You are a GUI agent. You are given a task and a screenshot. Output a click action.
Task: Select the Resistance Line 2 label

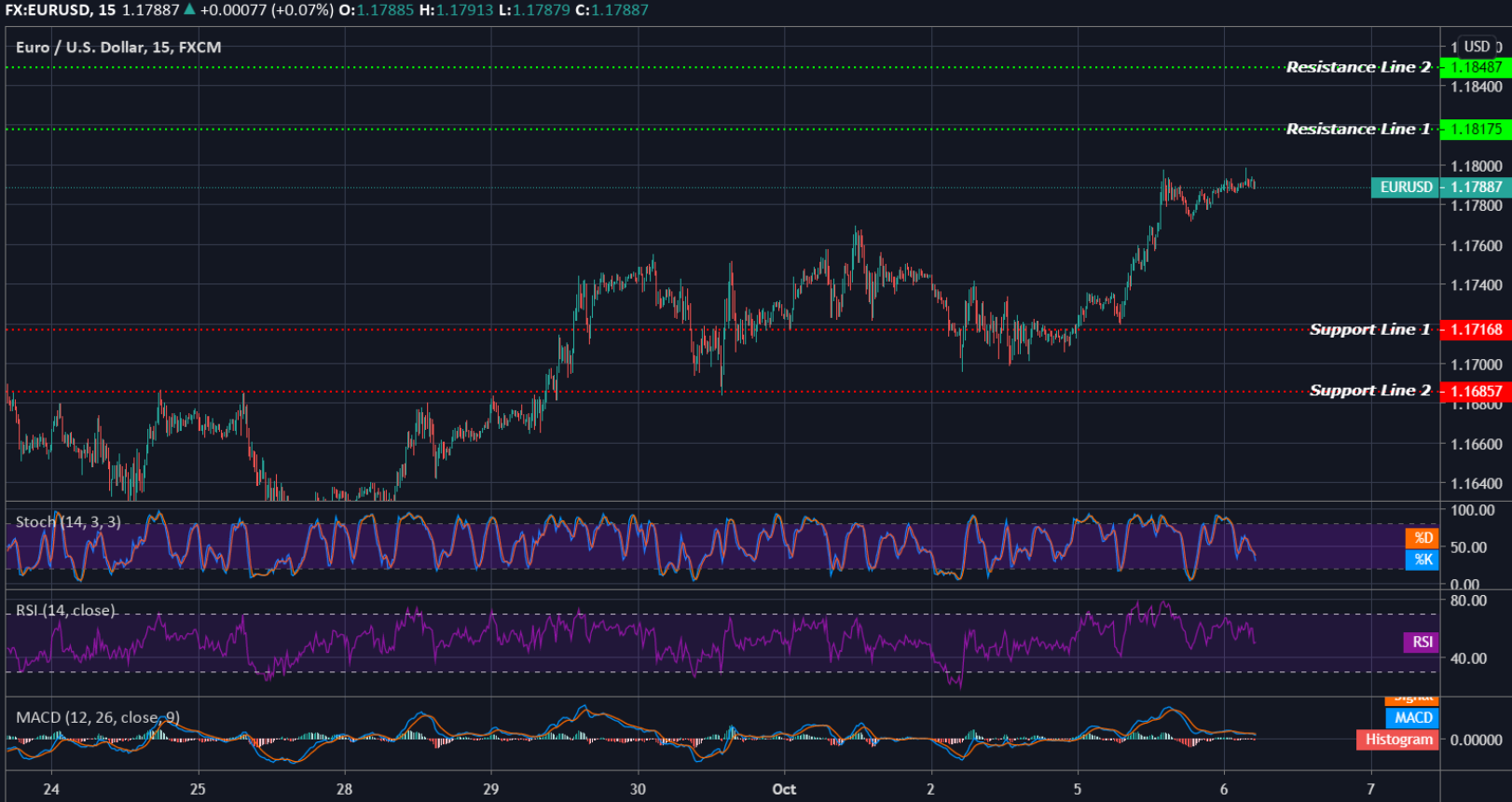(x=1358, y=67)
